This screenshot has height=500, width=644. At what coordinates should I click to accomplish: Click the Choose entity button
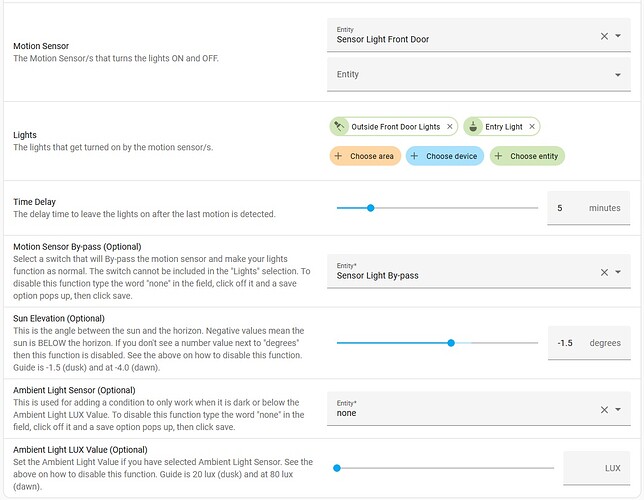[527, 156]
